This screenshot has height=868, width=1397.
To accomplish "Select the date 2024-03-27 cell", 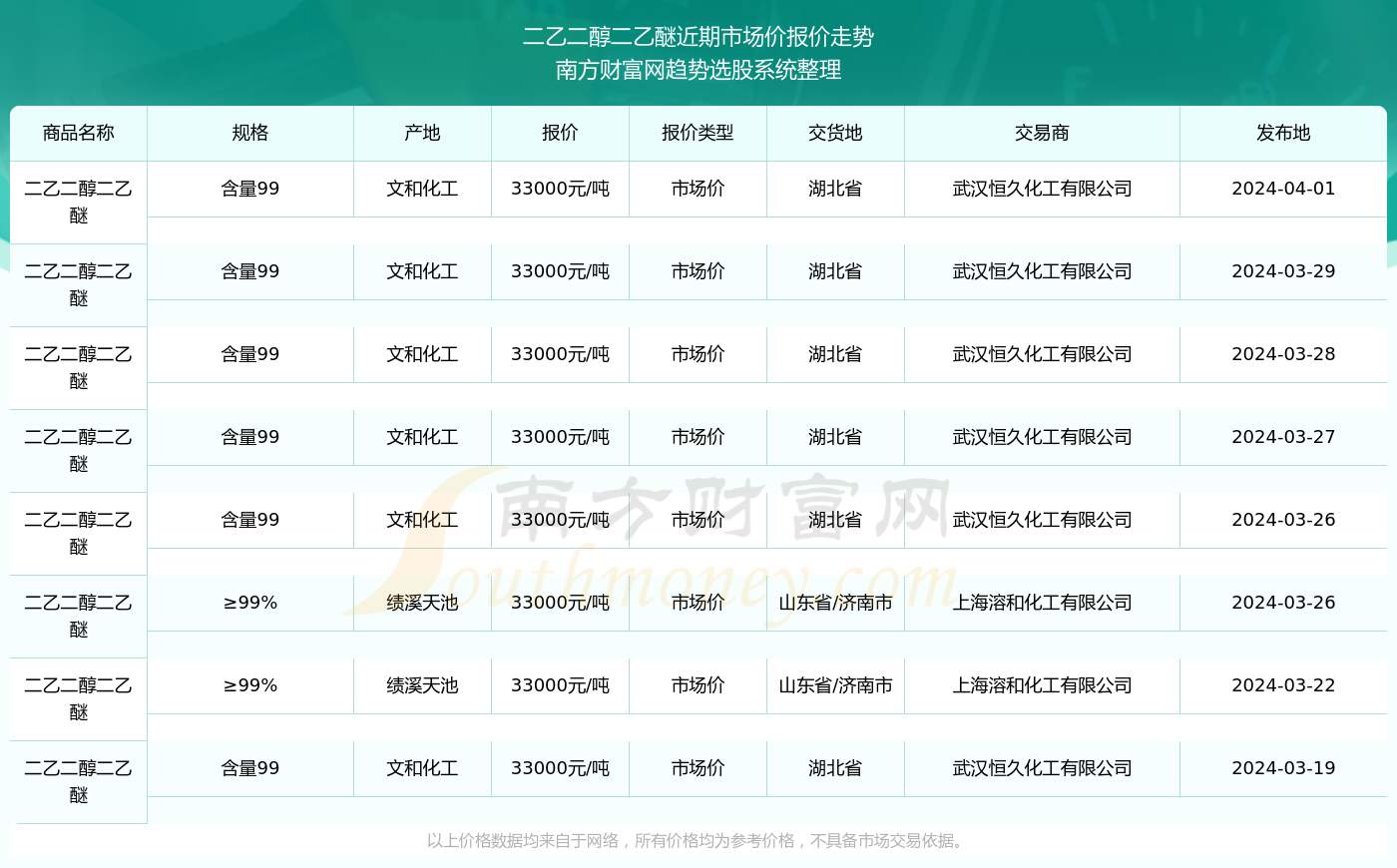I will coord(1283,437).
